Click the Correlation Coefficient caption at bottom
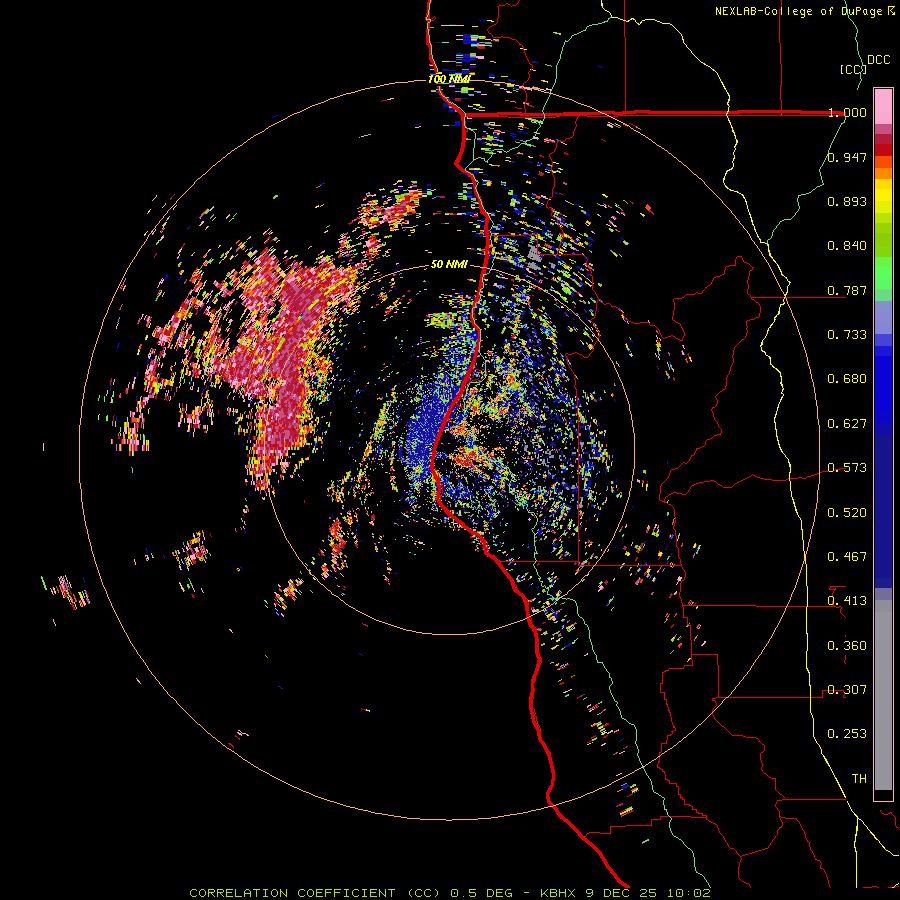This screenshot has height=900, width=900. click(x=450, y=893)
